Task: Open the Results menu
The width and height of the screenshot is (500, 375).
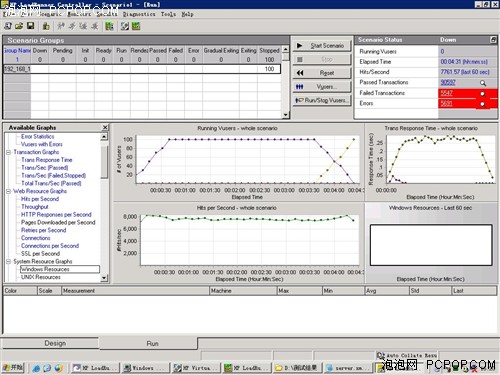Action: [x=107, y=14]
